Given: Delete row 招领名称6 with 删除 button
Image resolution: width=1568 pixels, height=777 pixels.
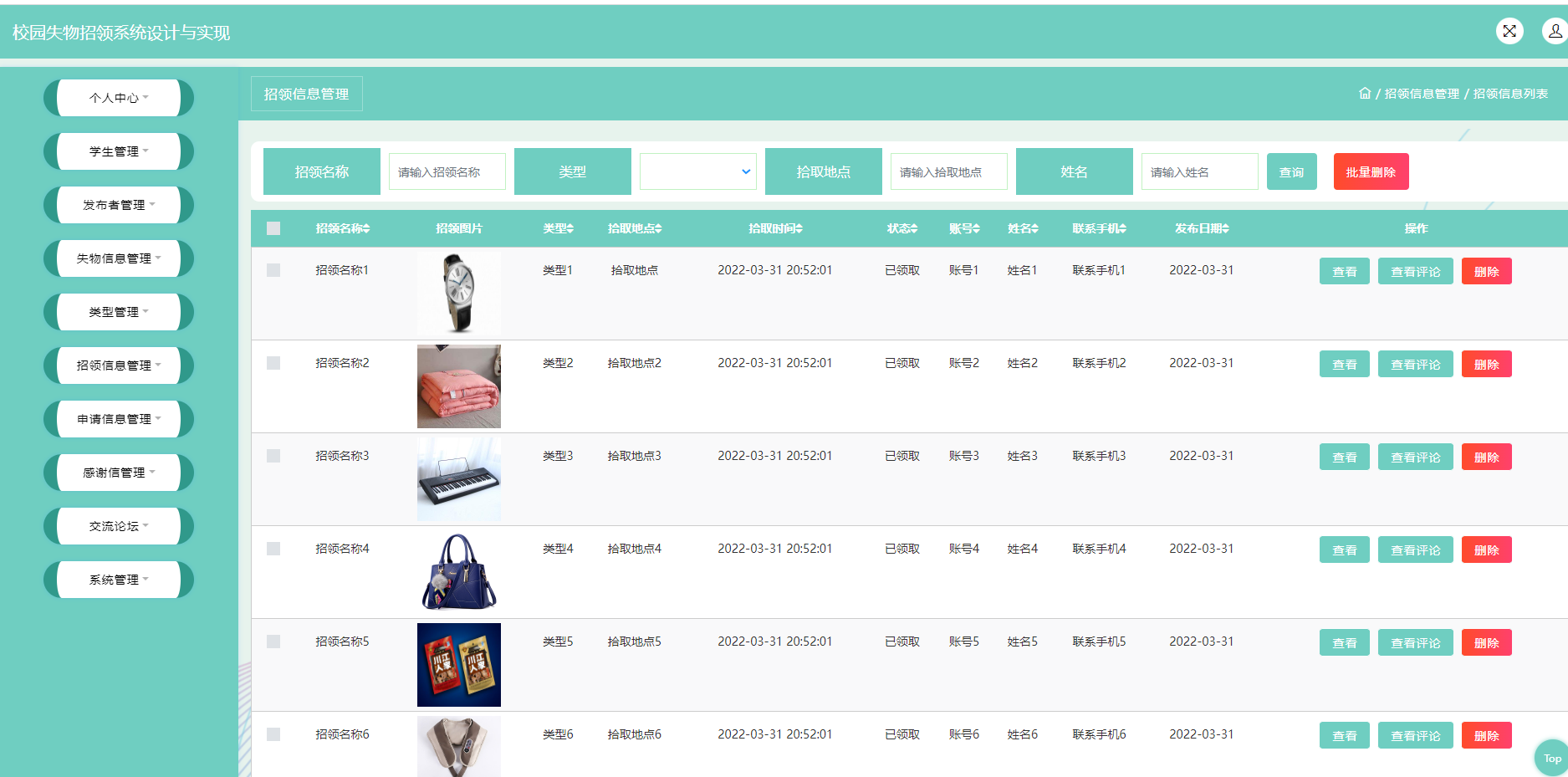Looking at the screenshot, I should tap(1487, 735).
